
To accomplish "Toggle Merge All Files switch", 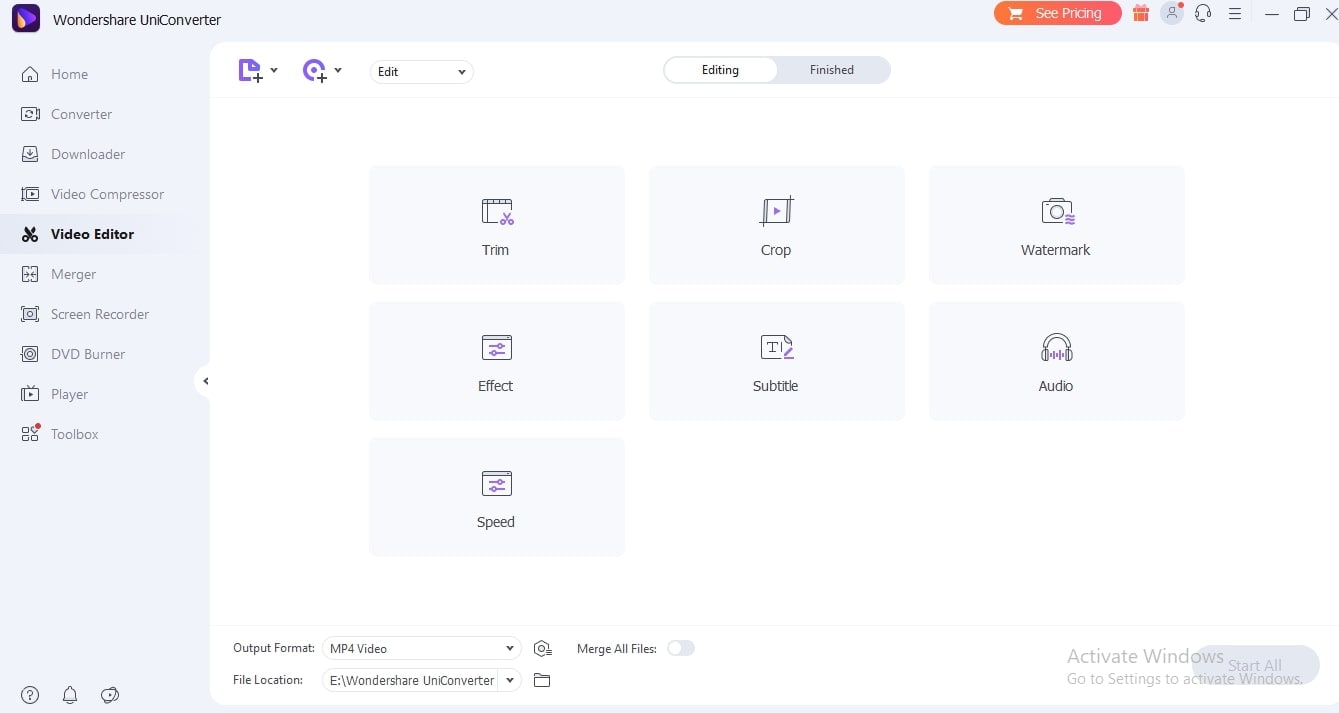I will click(x=681, y=648).
